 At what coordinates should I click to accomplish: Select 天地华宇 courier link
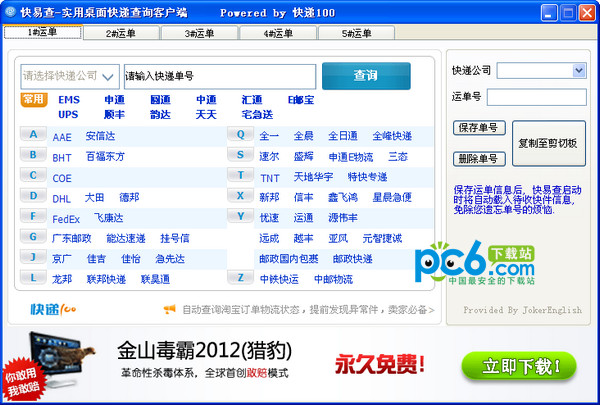(313, 177)
